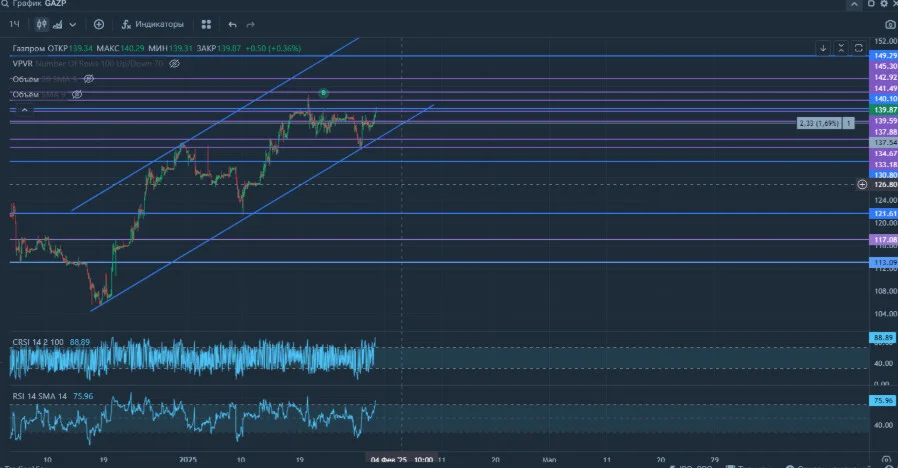Click the compare/add symbol plus icon
Viewport: 898px width, 468px height.
tap(99, 24)
